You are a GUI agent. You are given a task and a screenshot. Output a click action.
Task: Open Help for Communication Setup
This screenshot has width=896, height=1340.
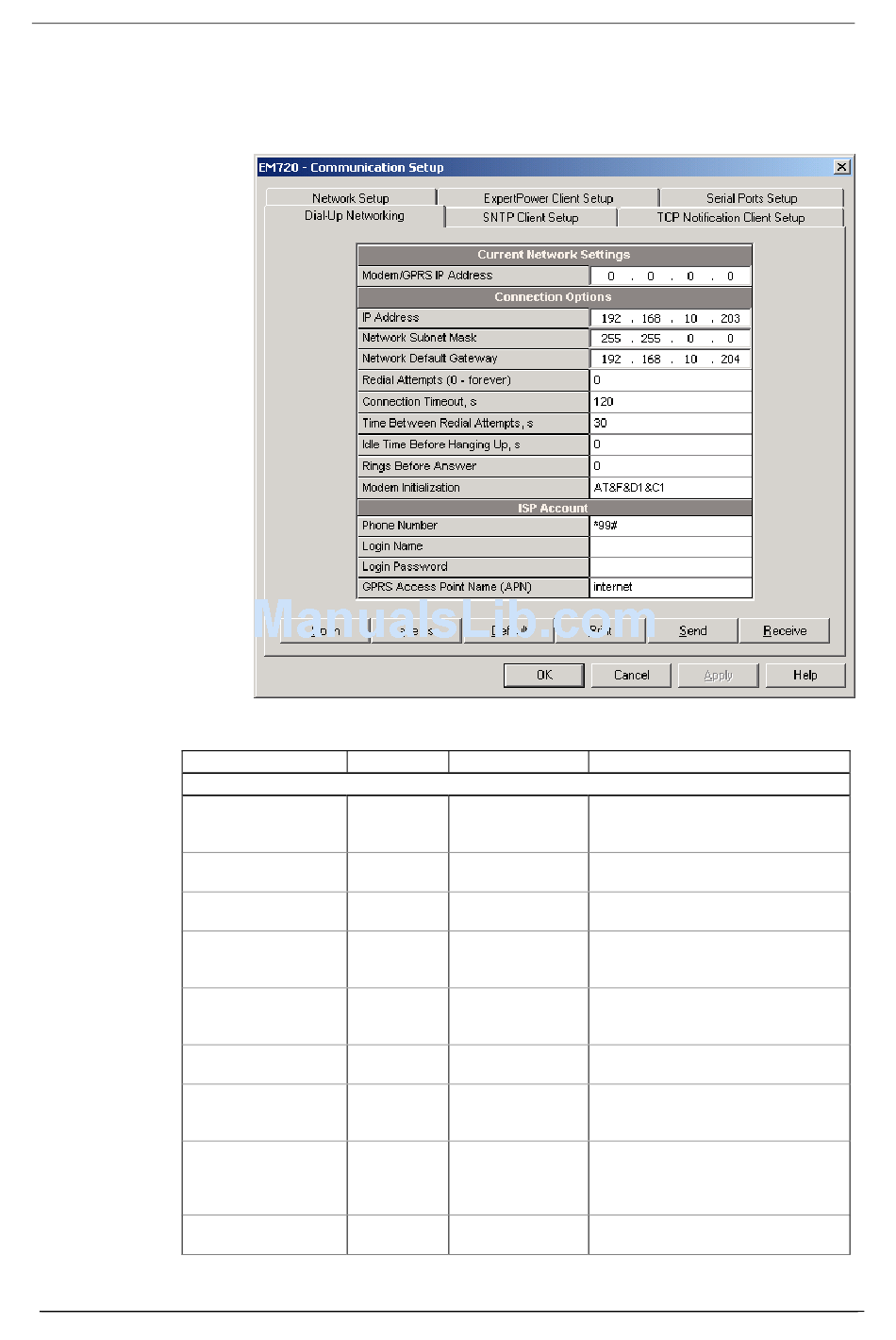(x=805, y=675)
